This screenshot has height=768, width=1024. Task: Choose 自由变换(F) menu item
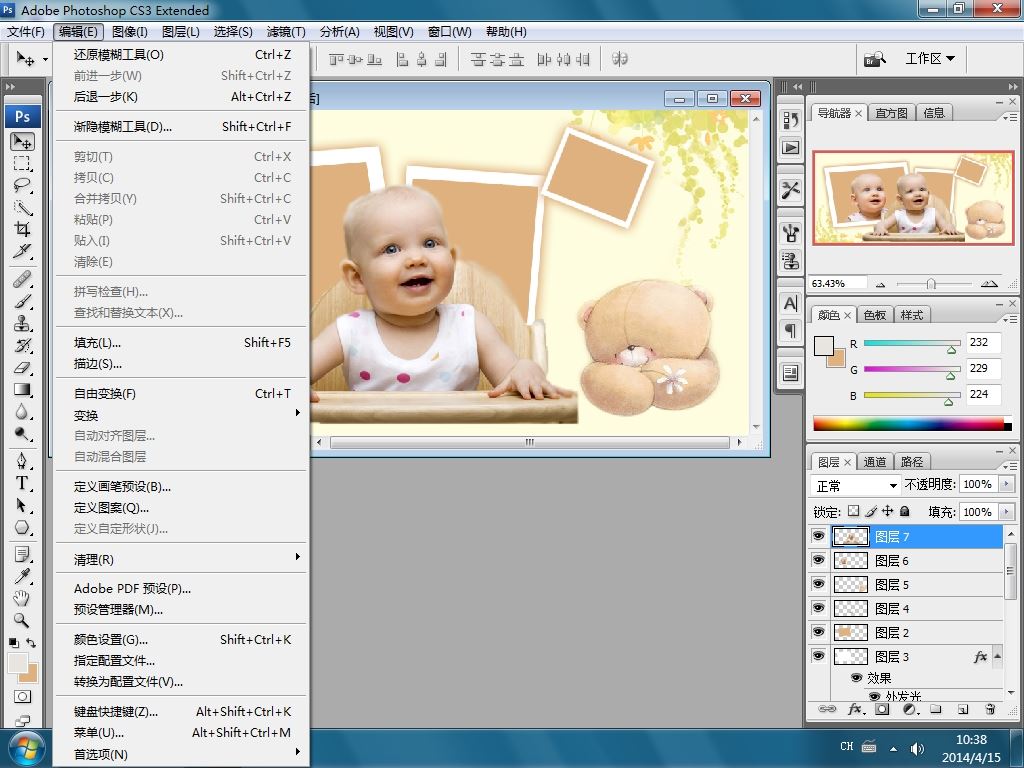tap(181, 394)
